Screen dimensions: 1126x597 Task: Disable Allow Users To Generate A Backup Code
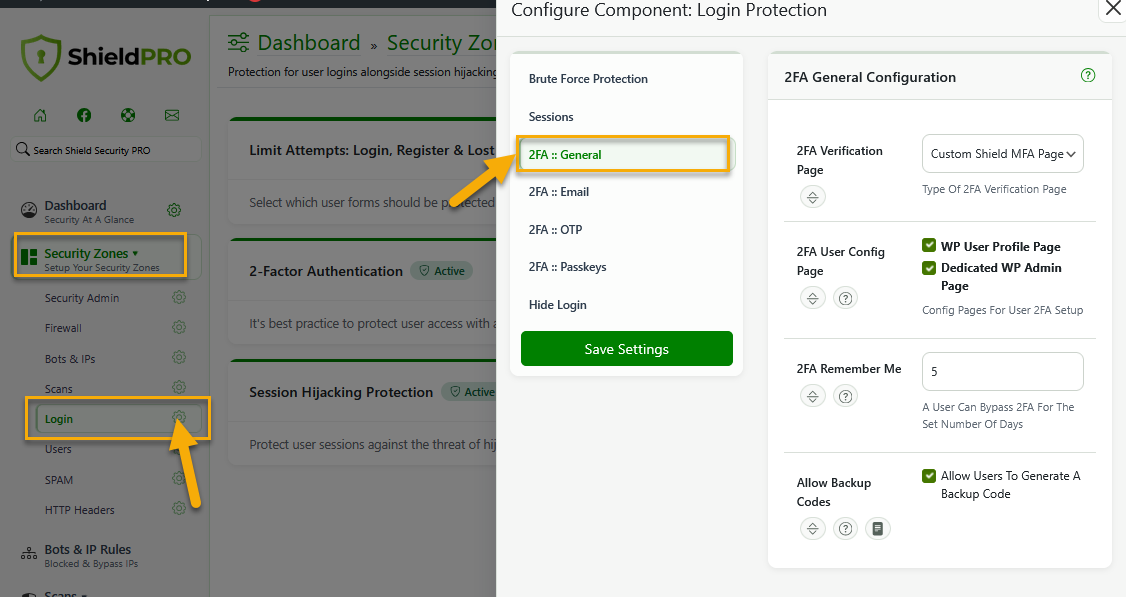click(x=929, y=476)
